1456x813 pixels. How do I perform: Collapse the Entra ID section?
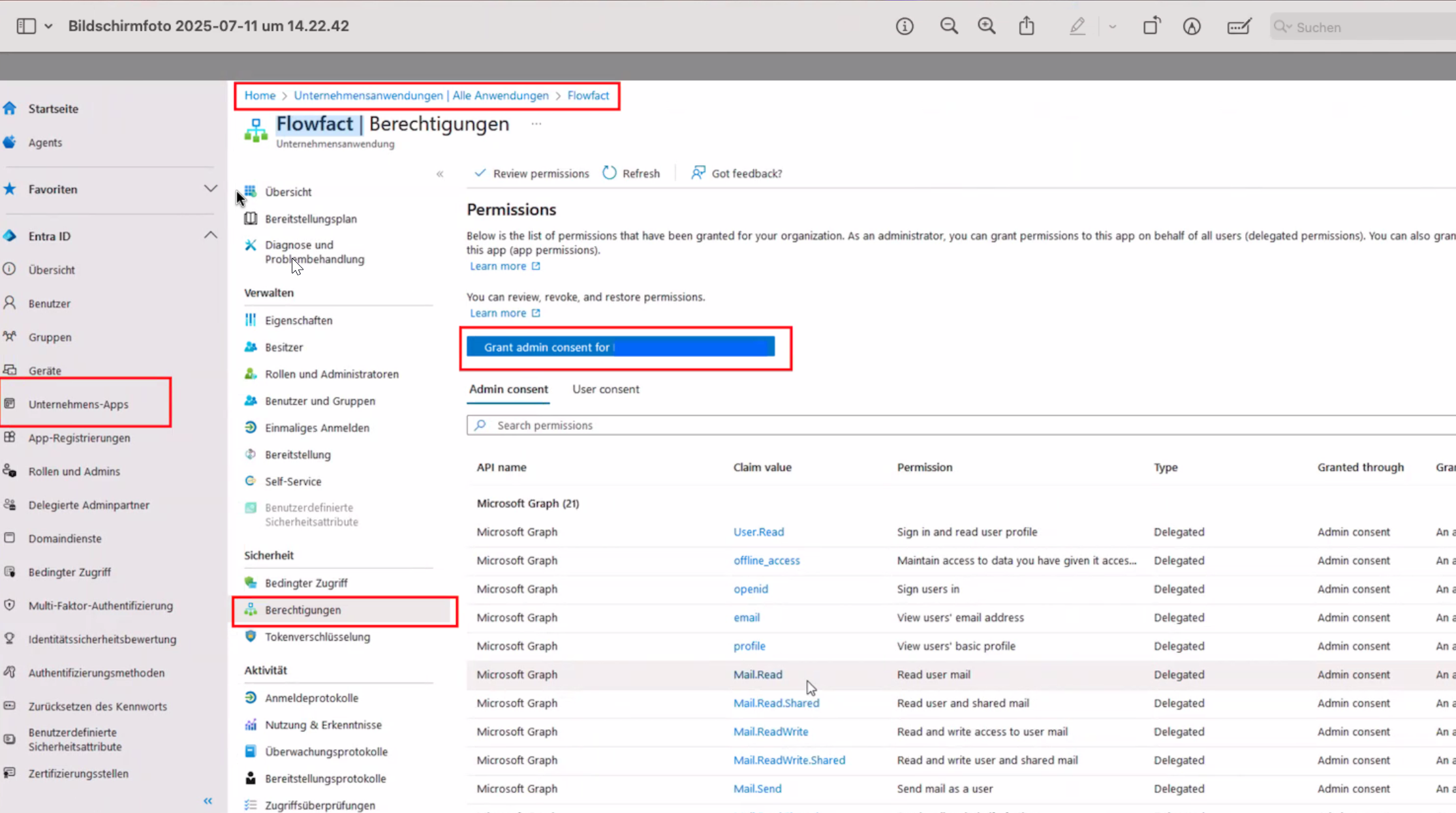(x=210, y=236)
